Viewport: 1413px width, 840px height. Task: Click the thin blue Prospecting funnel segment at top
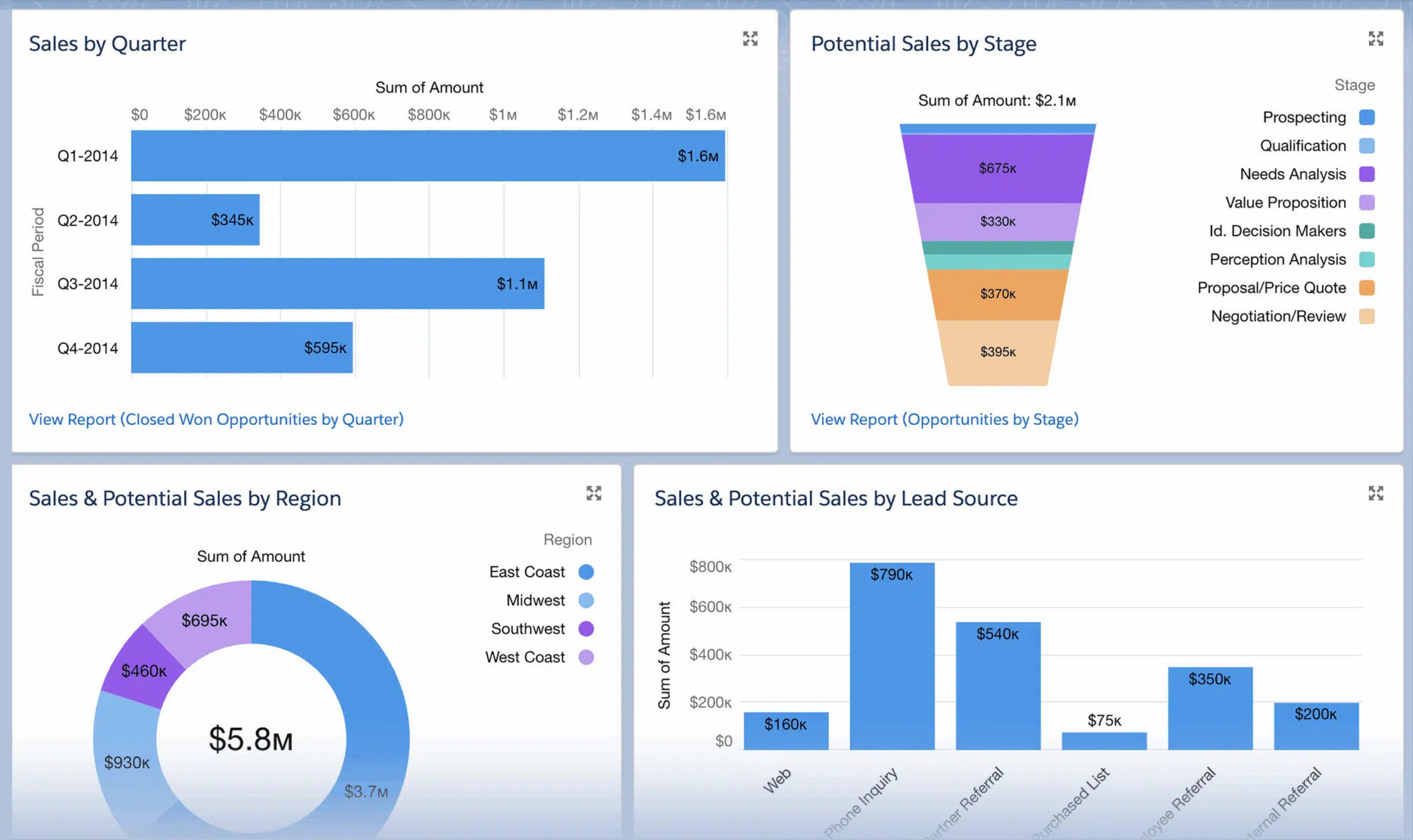[x=998, y=129]
